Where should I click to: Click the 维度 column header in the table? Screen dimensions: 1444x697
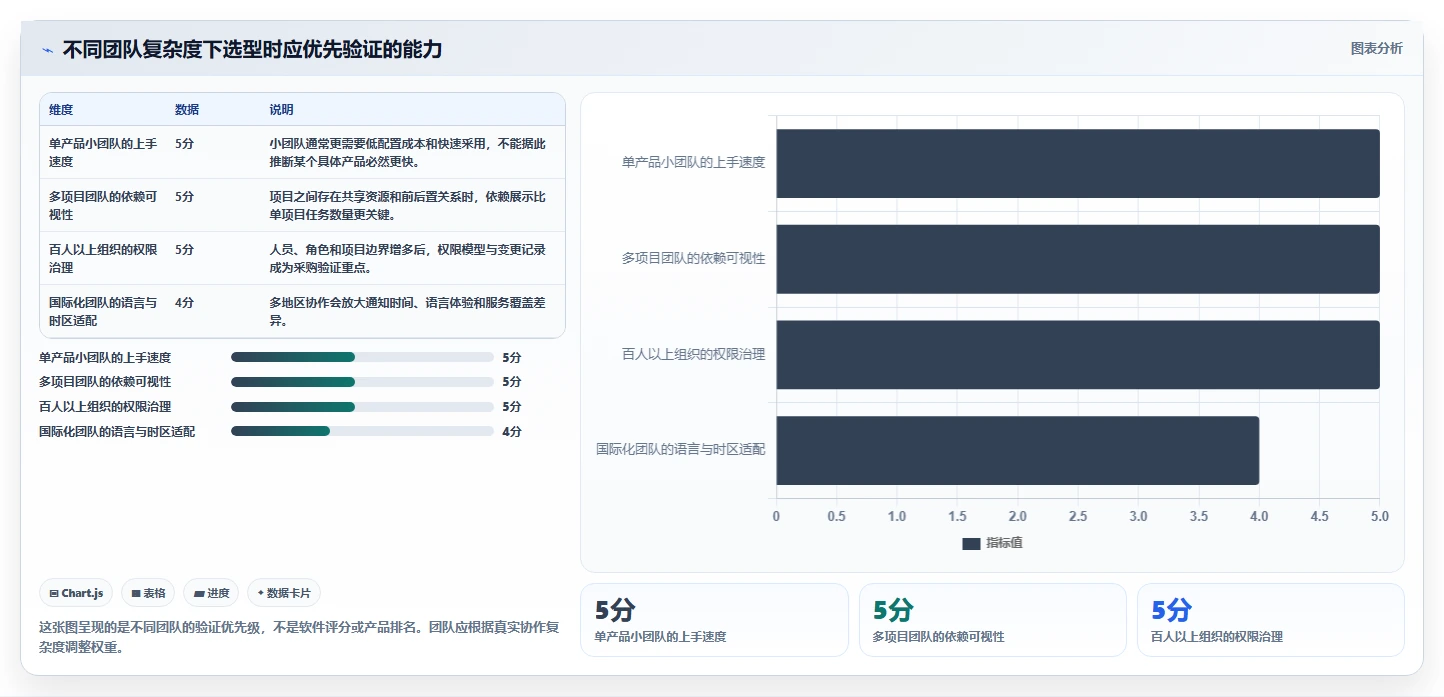pos(61,110)
